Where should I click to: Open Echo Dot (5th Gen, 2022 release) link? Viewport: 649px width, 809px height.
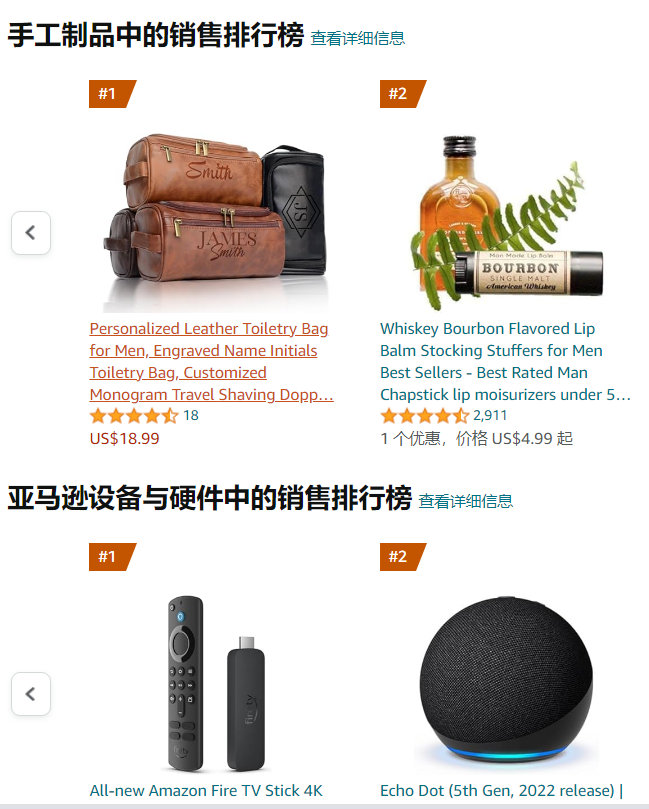(x=502, y=790)
